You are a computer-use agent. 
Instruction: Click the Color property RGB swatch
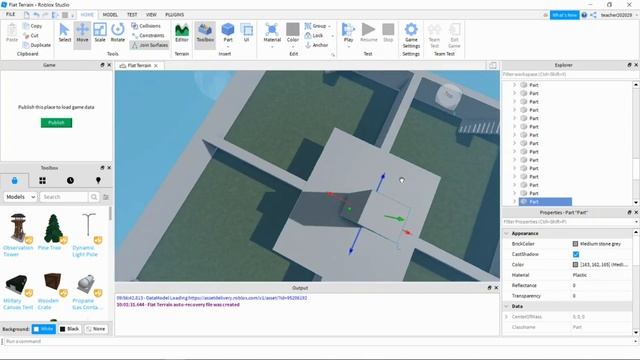pos(575,264)
